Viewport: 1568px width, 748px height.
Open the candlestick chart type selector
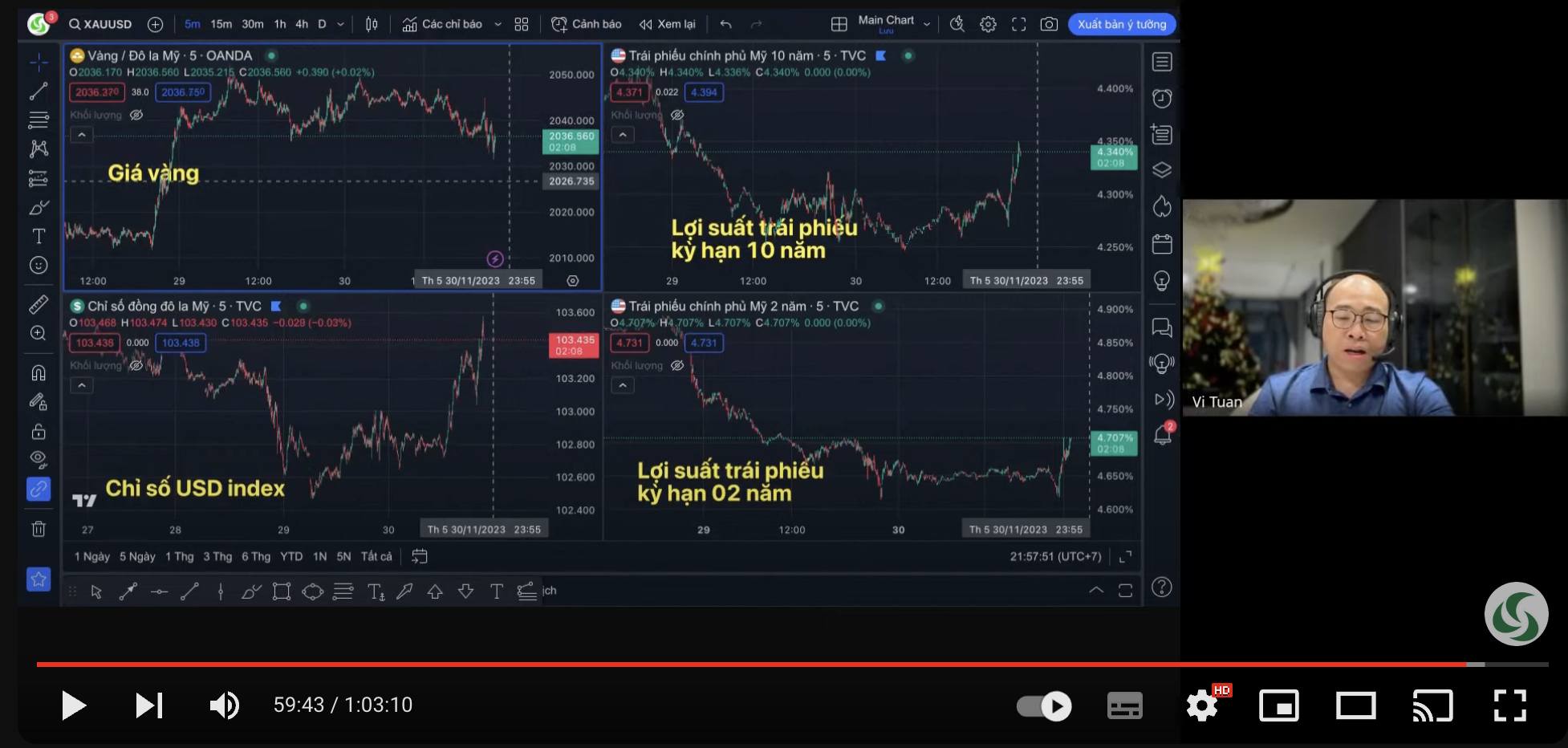(372, 24)
